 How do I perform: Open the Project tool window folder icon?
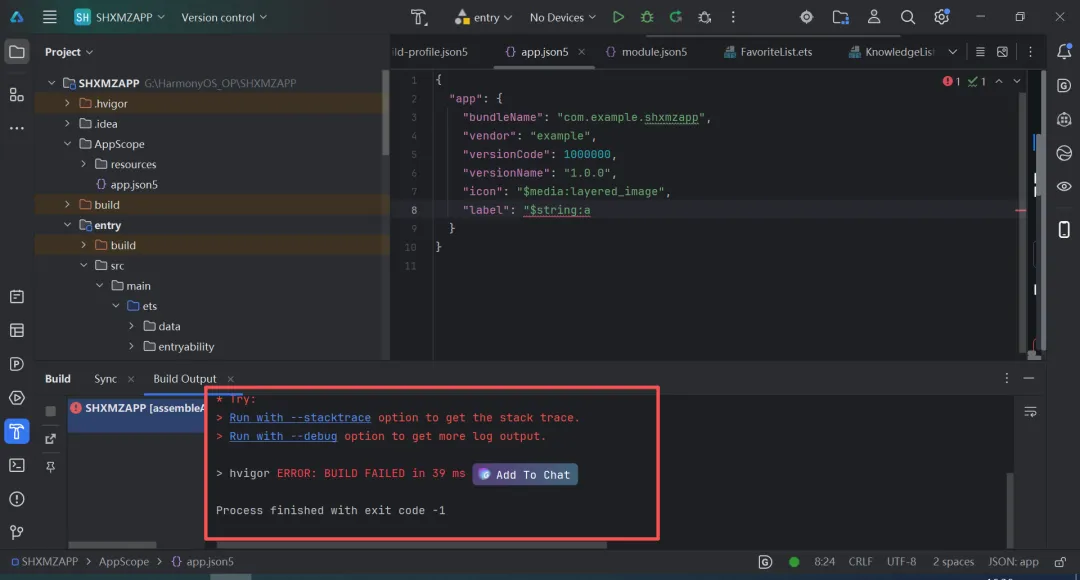pyautogui.click(x=17, y=52)
